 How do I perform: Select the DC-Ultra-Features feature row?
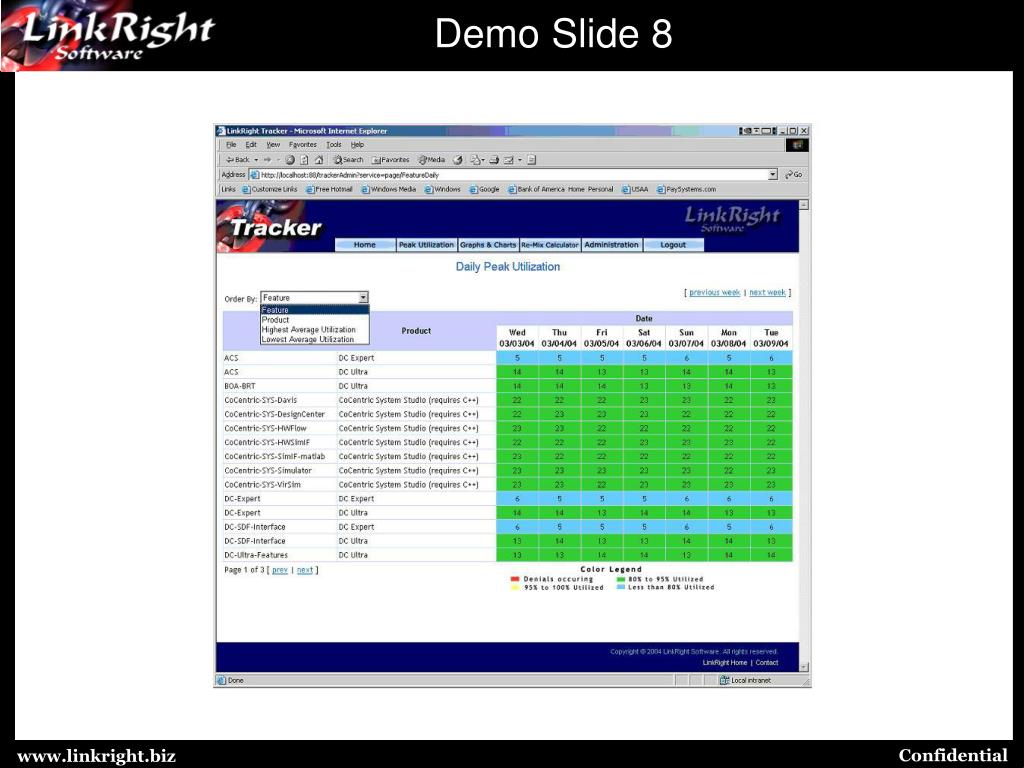pos(508,555)
